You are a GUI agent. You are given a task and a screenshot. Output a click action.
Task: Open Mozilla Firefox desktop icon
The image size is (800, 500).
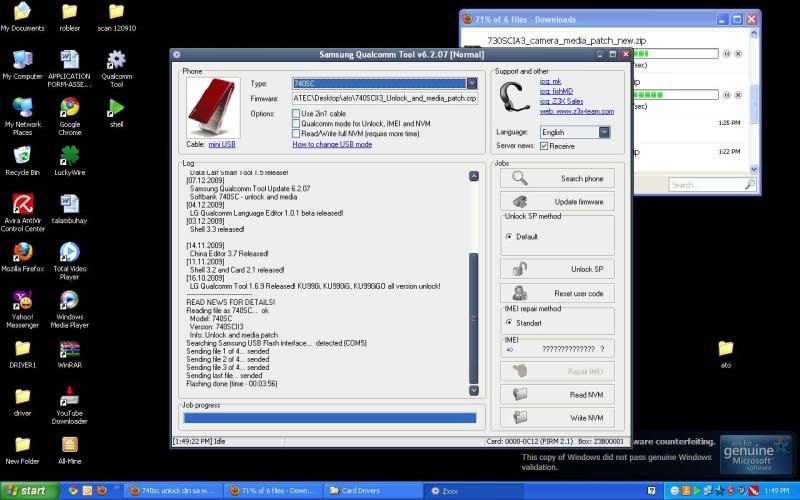(22, 257)
